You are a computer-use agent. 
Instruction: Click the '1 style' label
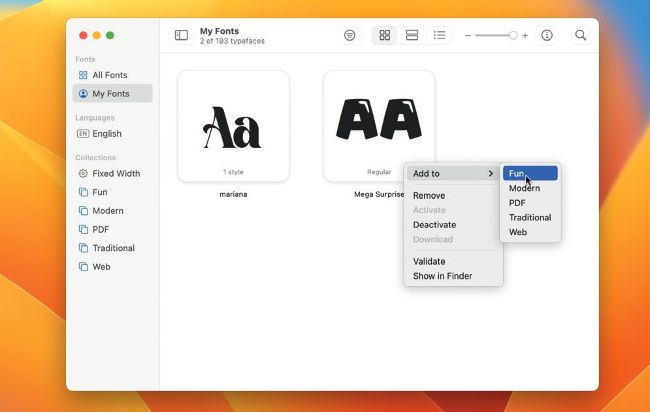(233, 172)
